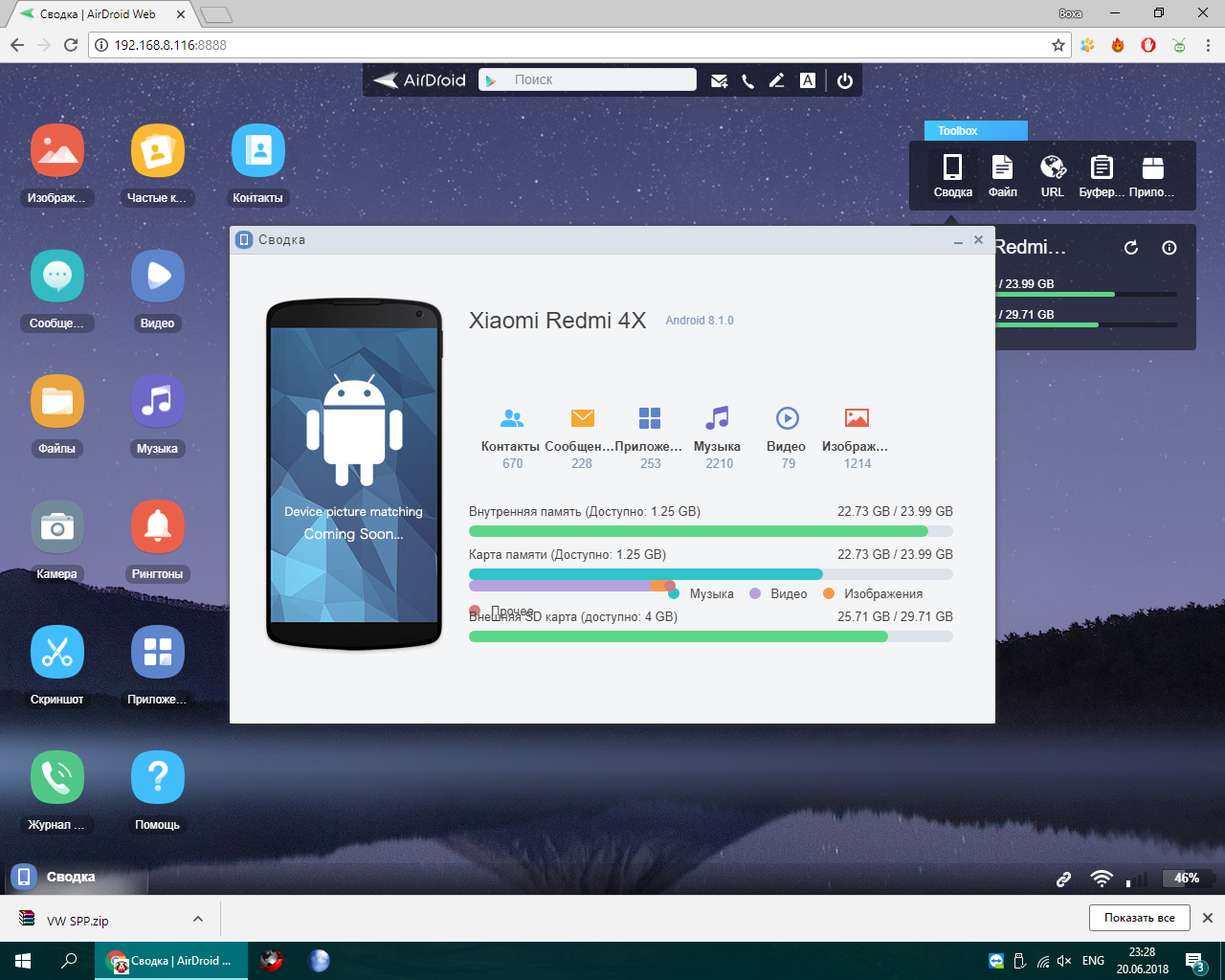This screenshot has height=980, width=1225.
Task: Open the Сообще... (messages) desktop icon
Action: click(56, 277)
